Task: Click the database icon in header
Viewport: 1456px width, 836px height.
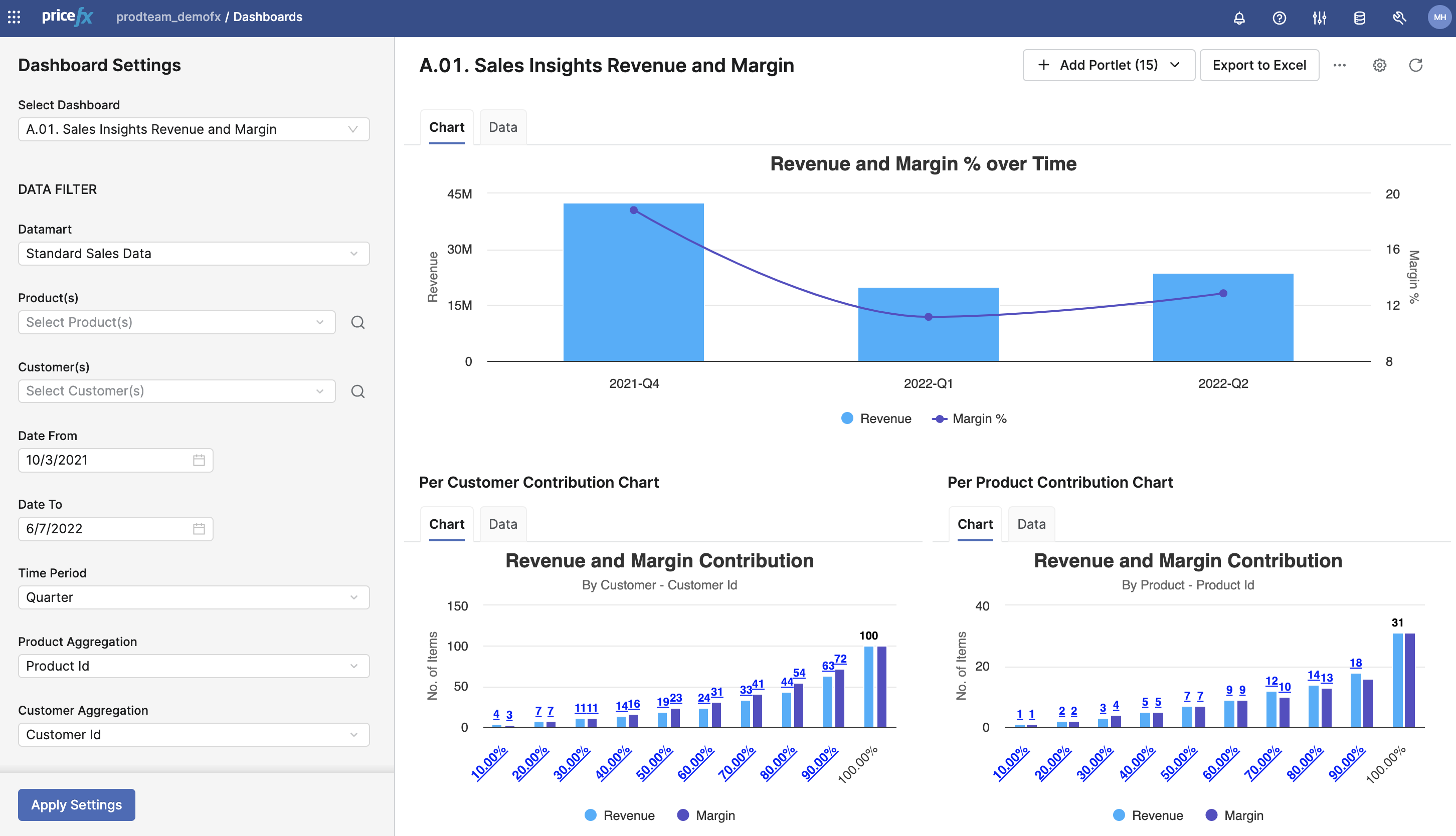Action: click(1359, 18)
